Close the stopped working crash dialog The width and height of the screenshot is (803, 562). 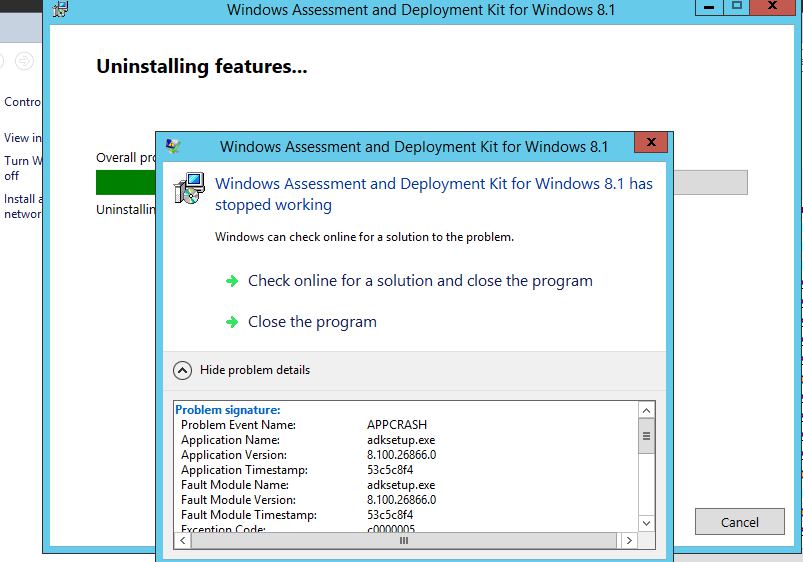[650, 142]
